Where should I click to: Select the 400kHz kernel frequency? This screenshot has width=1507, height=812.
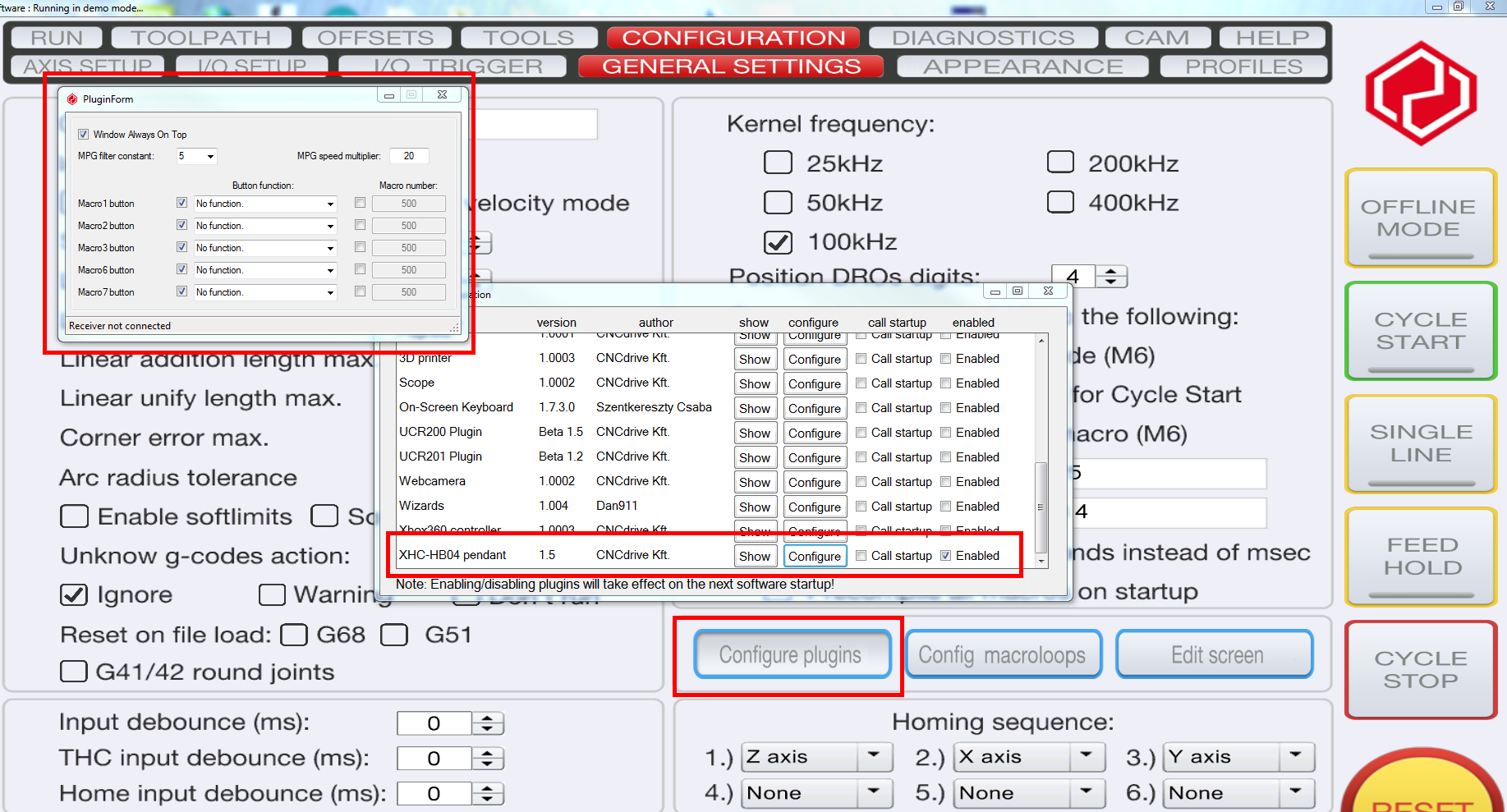[1060, 201]
